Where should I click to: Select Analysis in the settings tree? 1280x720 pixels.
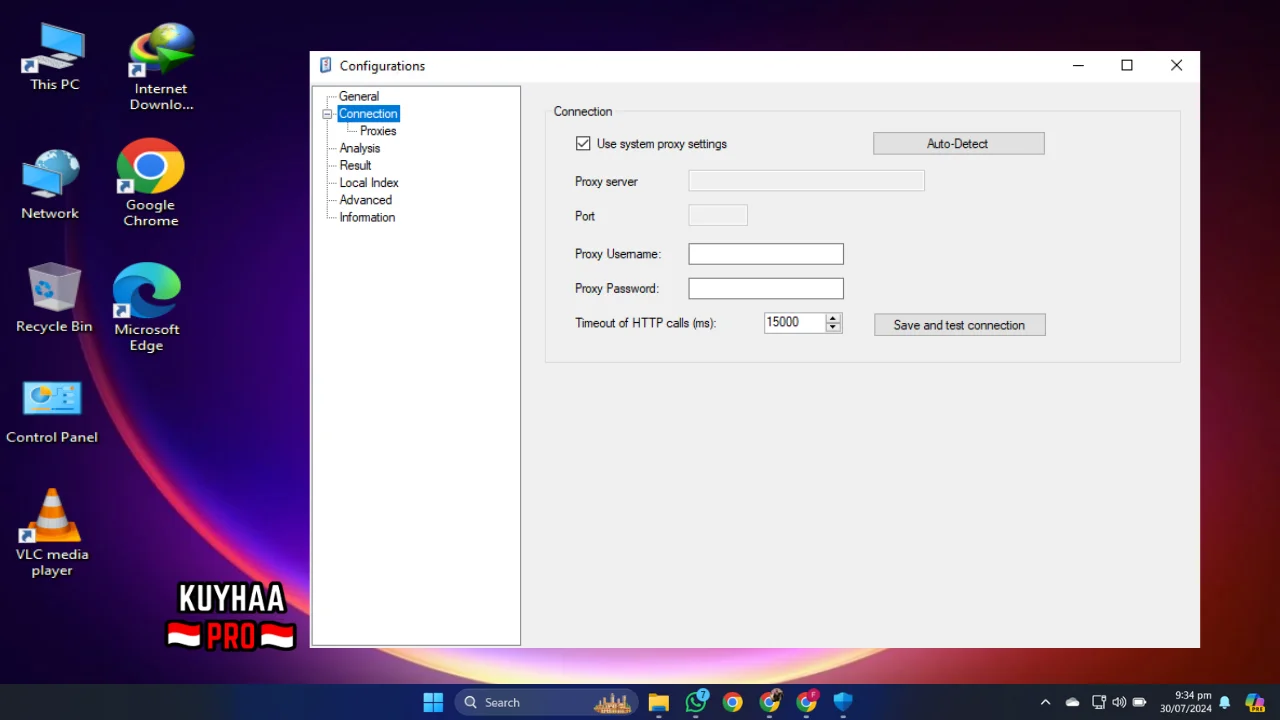click(359, 148)
